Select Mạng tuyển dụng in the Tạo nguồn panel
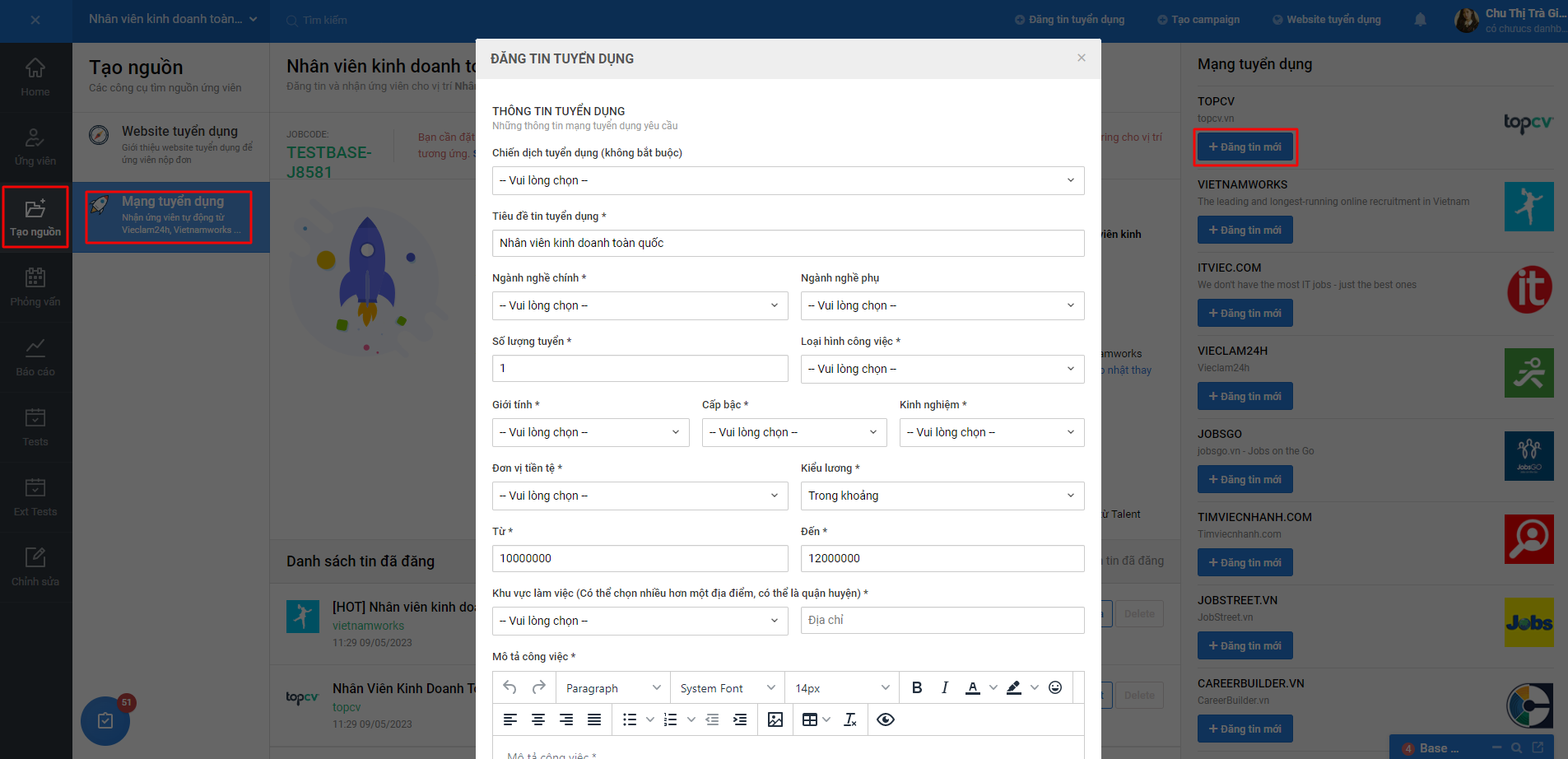 click(x=170, y=216)
